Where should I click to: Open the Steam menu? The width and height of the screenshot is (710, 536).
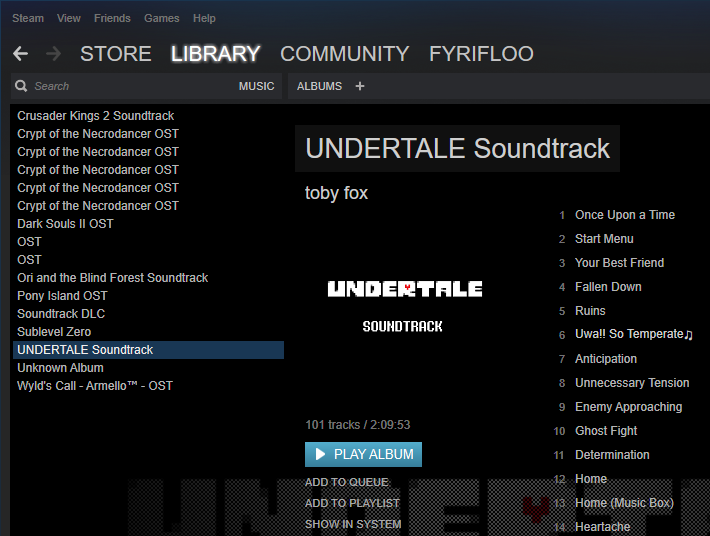point(28,18)
